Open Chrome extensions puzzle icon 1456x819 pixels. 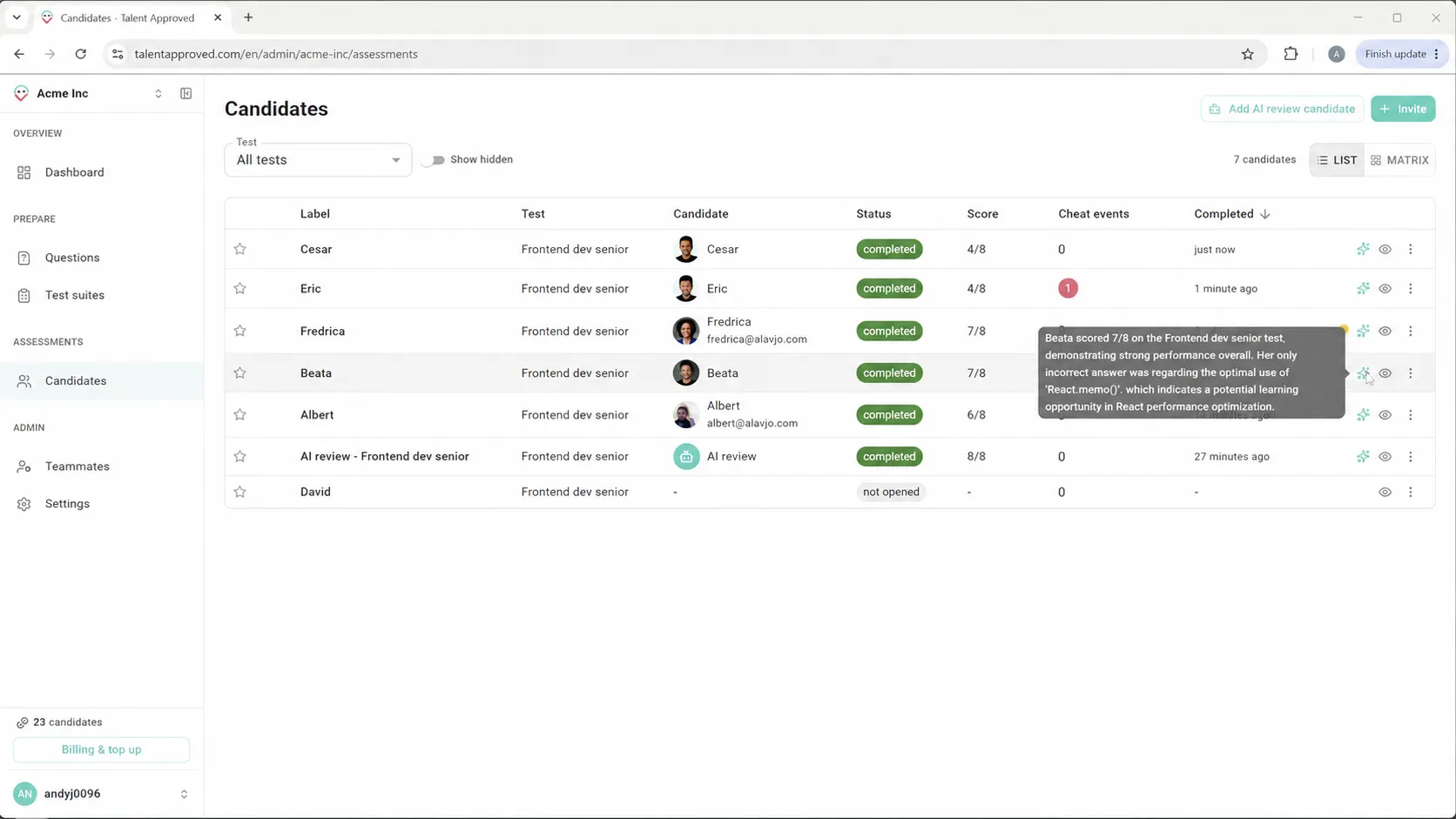[1291, 54]
